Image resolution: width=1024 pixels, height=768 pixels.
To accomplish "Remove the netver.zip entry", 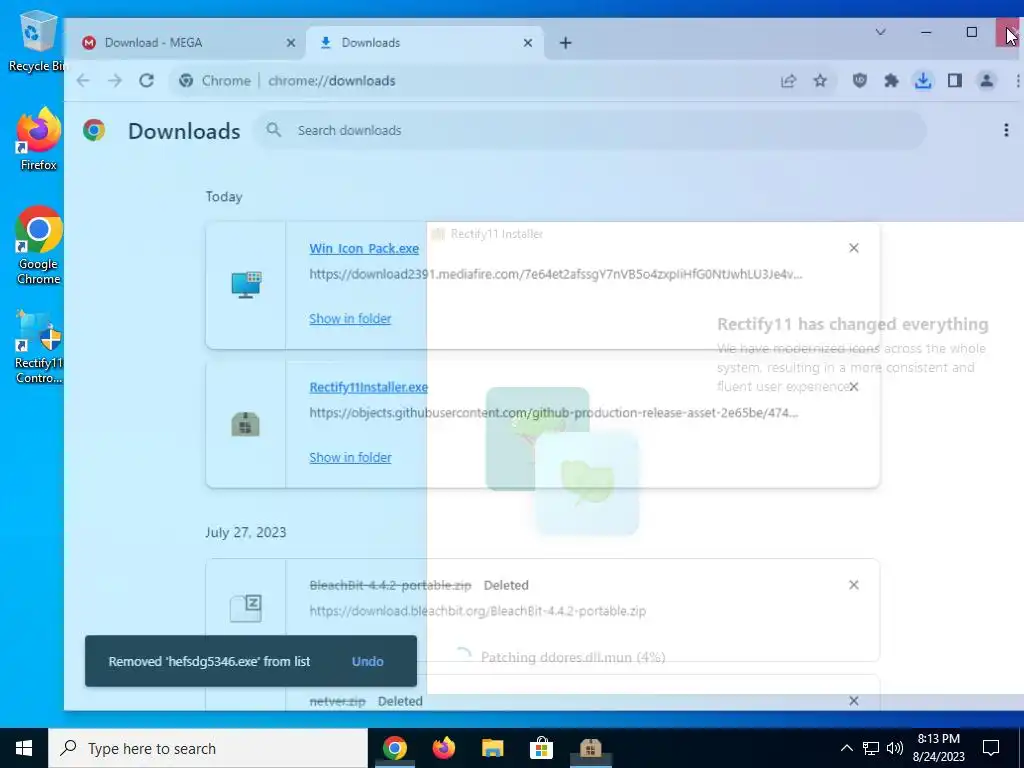I will tap(854, 701).
